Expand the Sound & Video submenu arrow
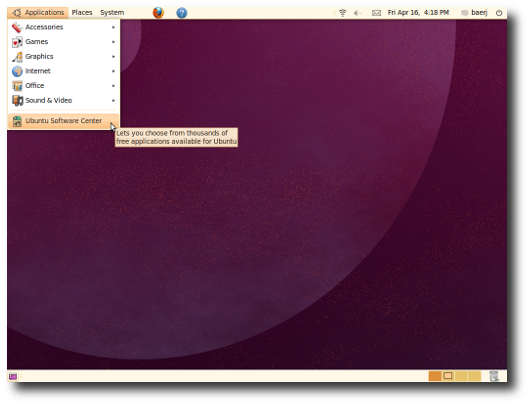Screen dimensions: 530x405 click(114, 100)
